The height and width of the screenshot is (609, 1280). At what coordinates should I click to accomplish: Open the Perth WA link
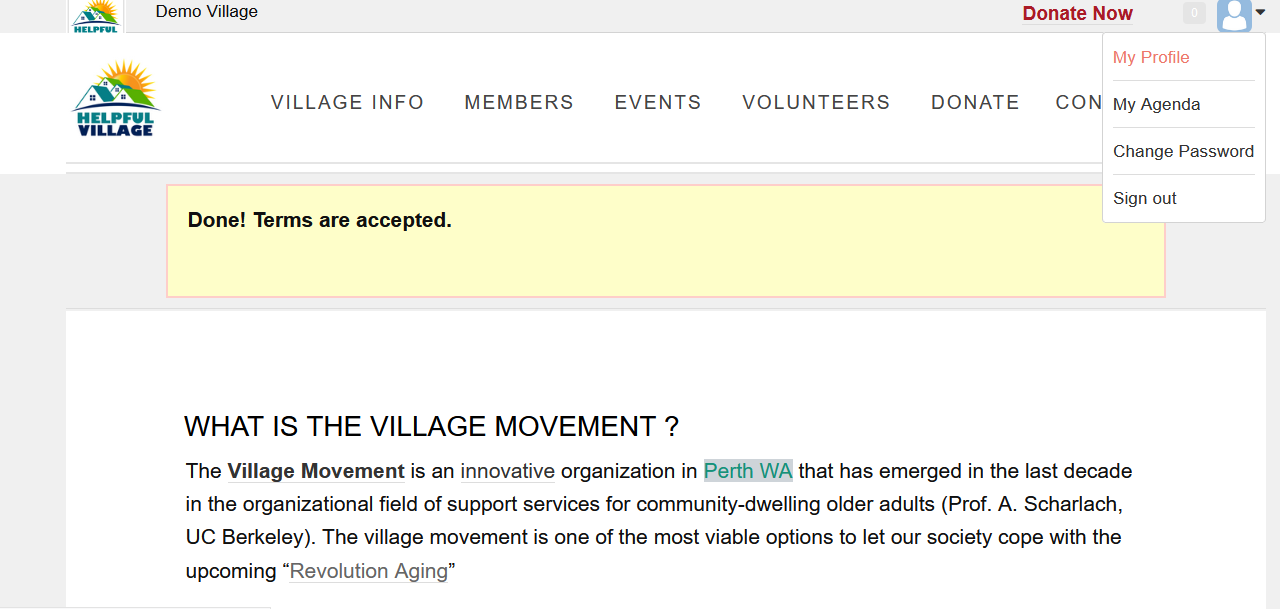(x=748, y=471)
